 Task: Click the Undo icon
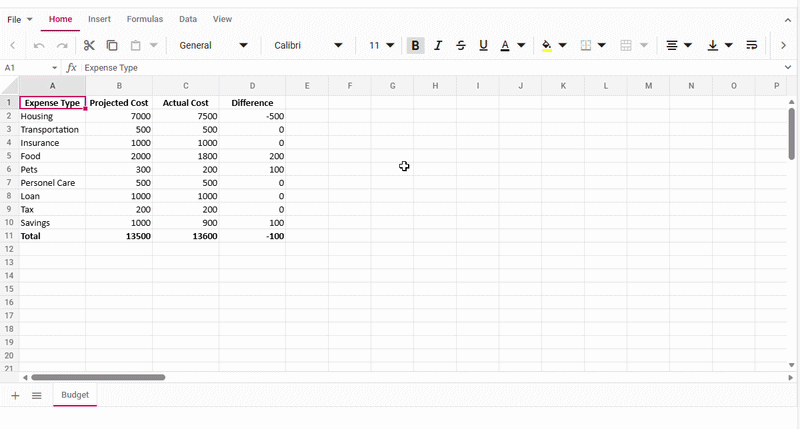click(39, 45)
